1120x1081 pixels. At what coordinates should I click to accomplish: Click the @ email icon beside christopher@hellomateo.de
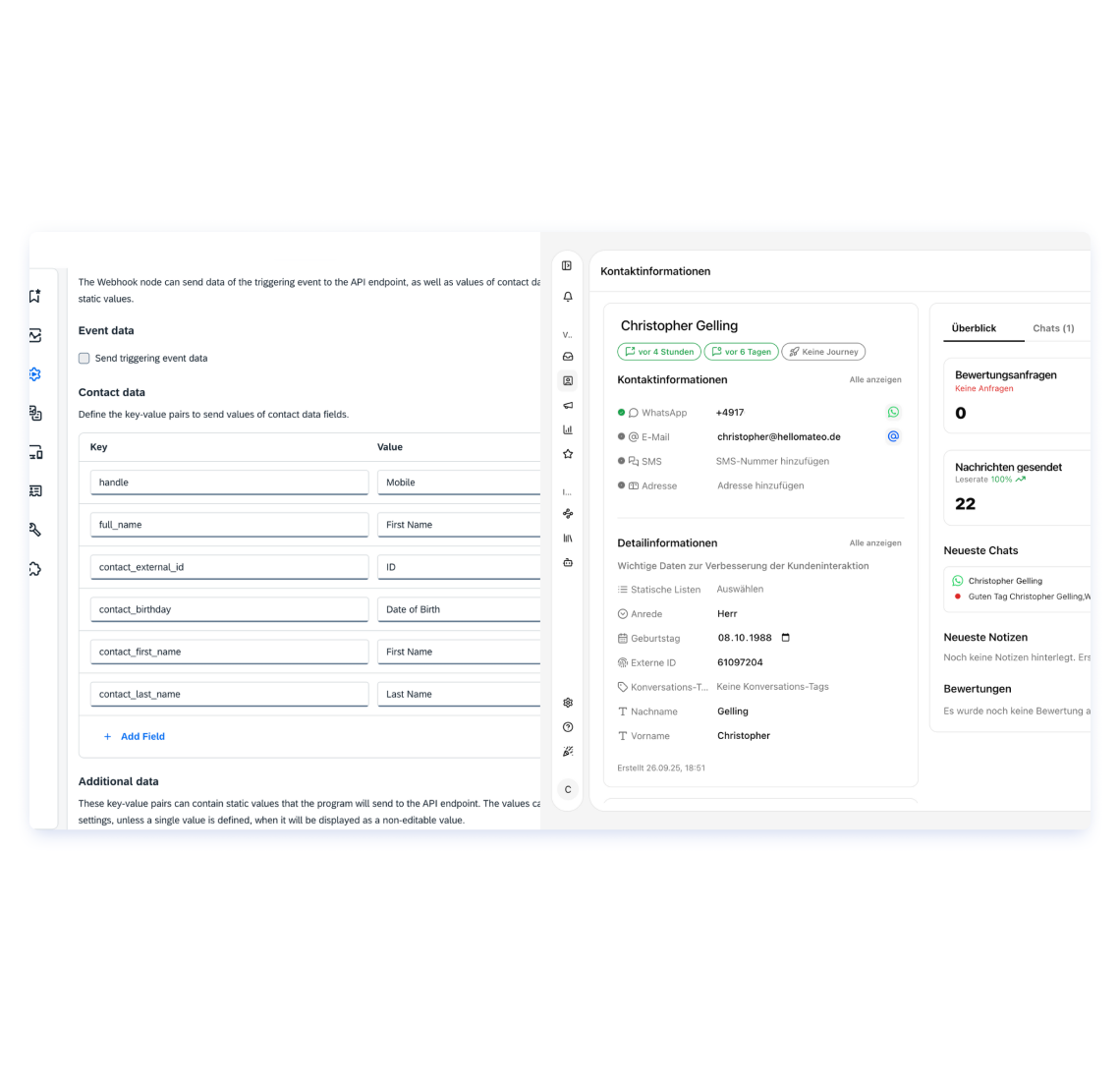coord(893,436)
